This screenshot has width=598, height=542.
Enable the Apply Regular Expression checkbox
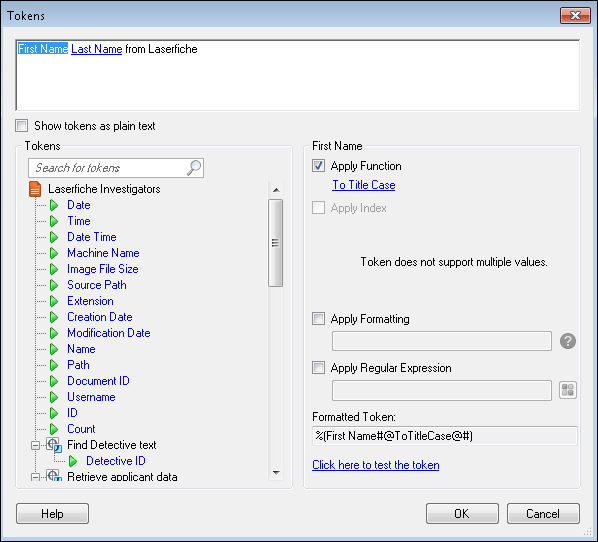318,368
